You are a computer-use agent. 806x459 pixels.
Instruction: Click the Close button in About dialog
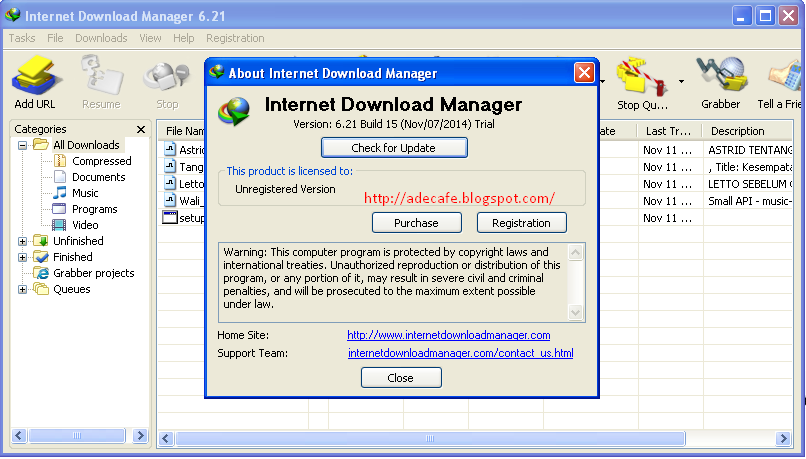(401, 378)
